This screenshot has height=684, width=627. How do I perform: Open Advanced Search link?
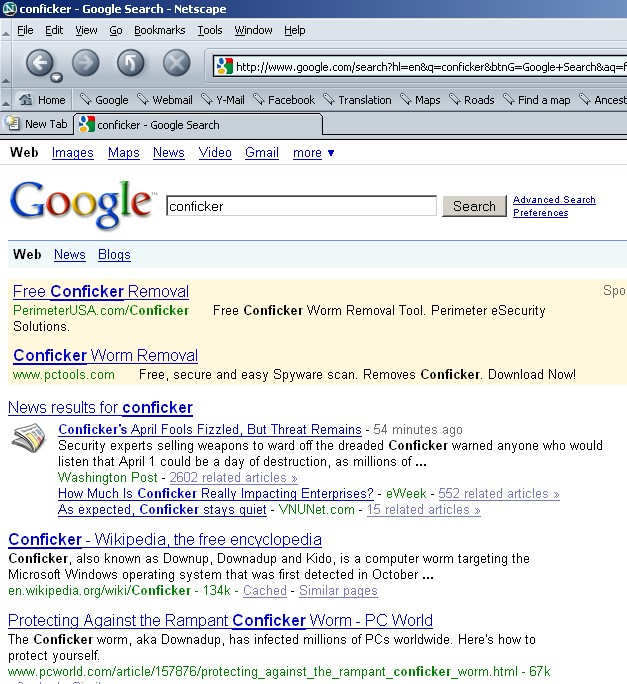click(x=554, y=200)
